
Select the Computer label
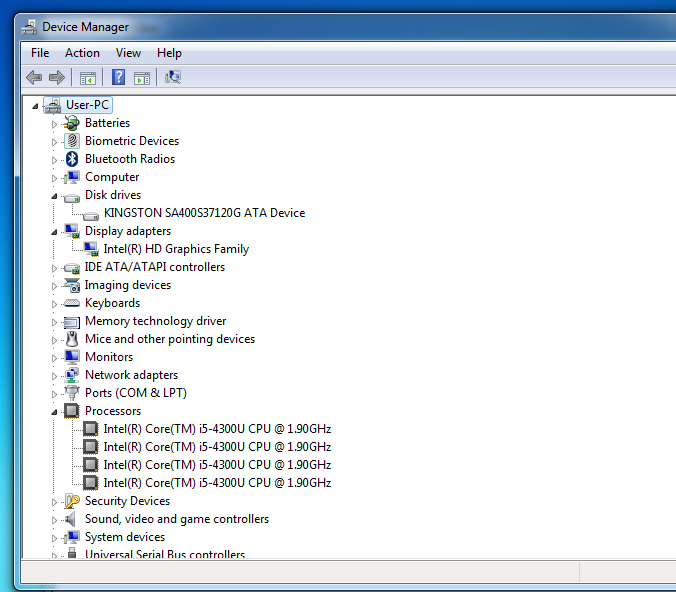[x=112, y=177]
